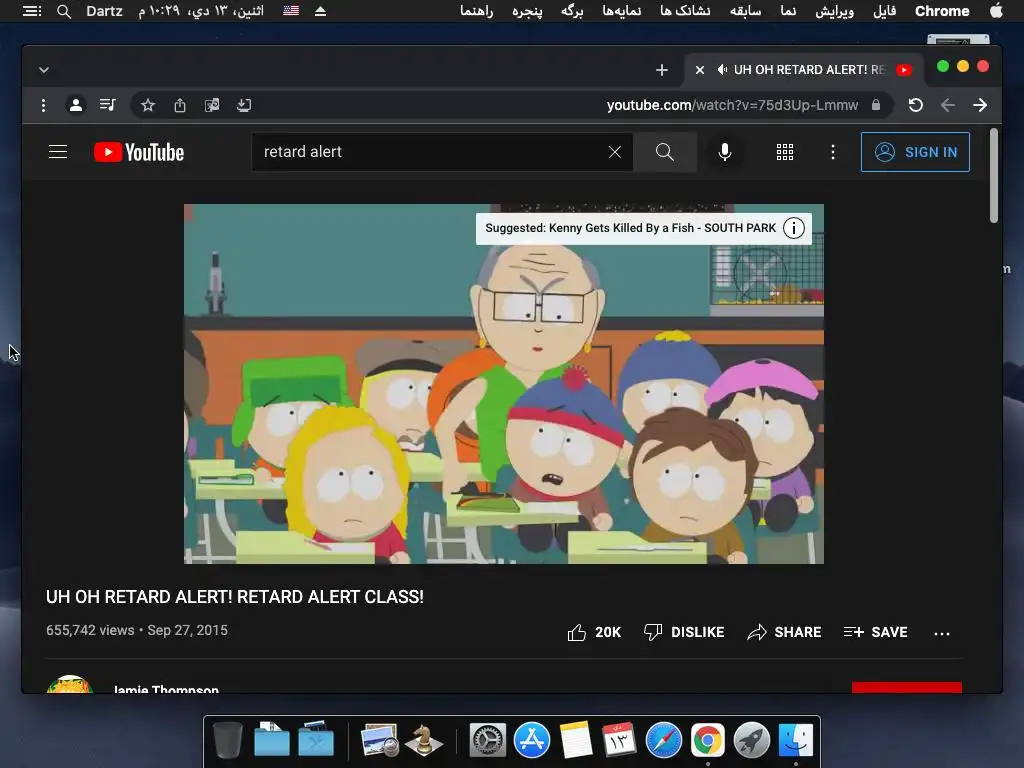Start voice search with the microphone
This screenshot has width=1024, height=768.
[x=725, y=152]
